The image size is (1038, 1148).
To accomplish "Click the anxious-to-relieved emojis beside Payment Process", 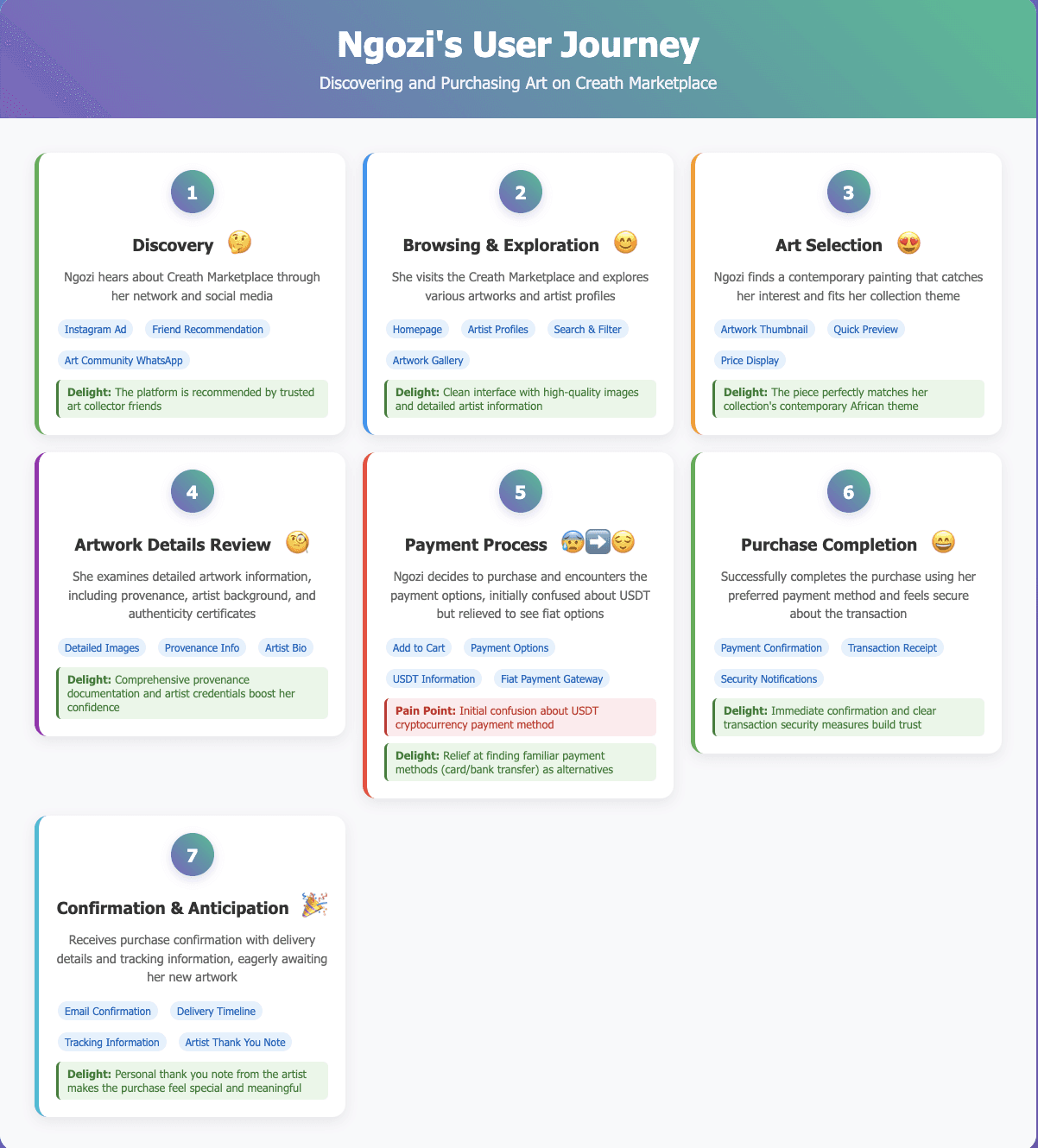I will coord(598,543).
